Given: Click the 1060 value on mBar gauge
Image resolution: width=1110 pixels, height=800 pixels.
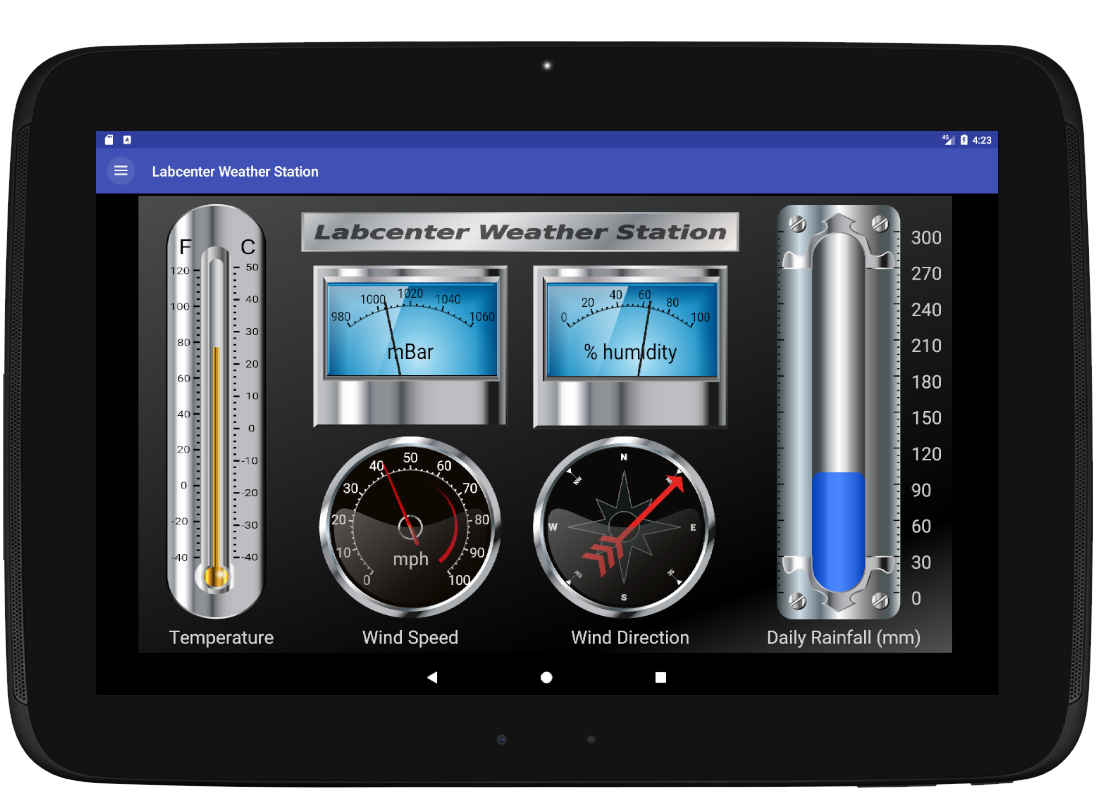Looking at the screenshot, I should 481,317.
